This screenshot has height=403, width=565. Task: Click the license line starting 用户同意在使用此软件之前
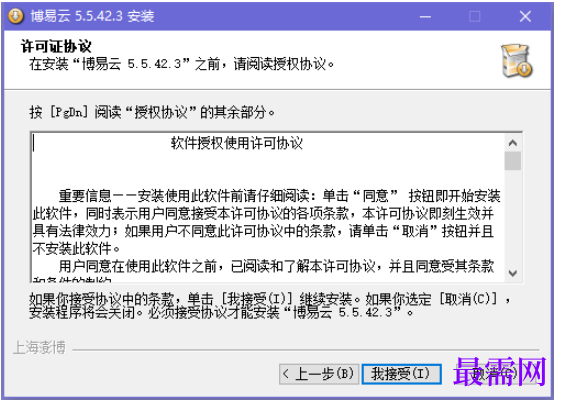(276, 266)
